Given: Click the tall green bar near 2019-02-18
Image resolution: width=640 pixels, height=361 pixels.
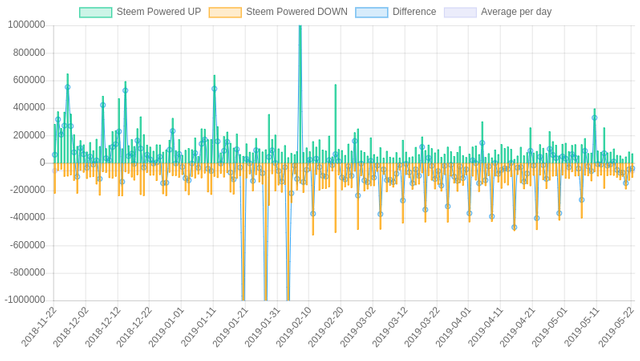Looking at the screenshot, I should [x=336, y=124].
